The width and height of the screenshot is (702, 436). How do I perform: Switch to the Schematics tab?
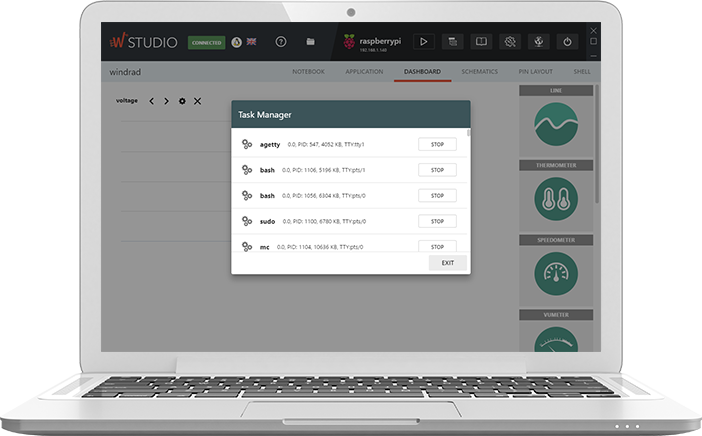480,72
